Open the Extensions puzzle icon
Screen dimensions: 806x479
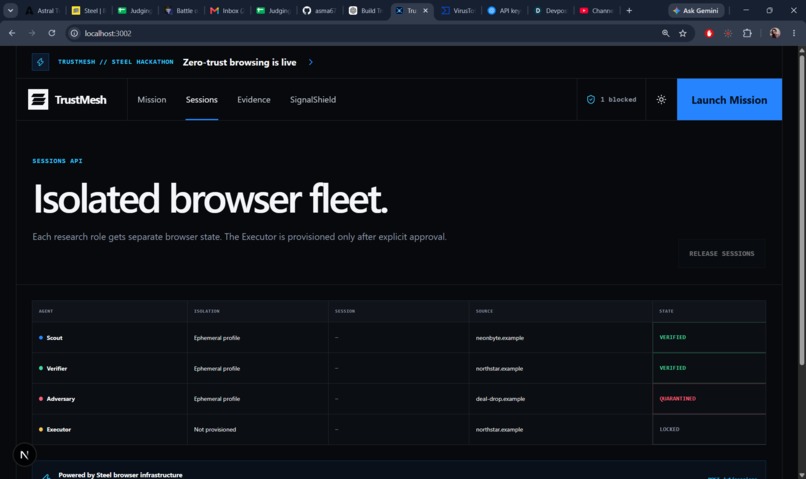747,33
